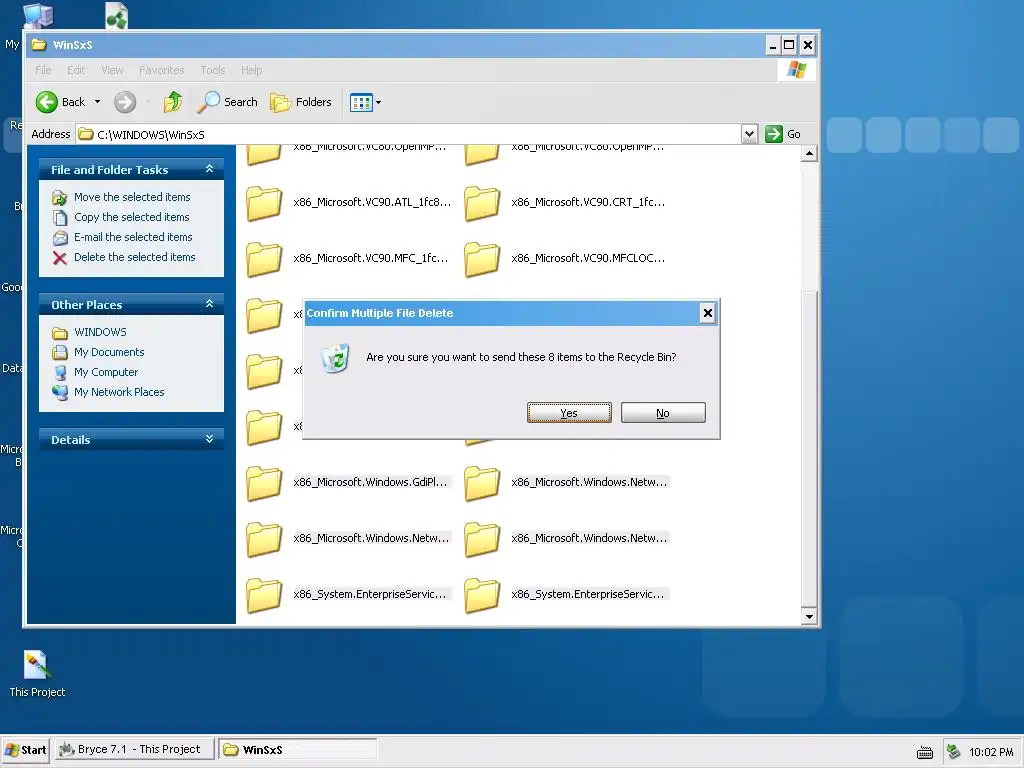The image size is (1024, 768).
Task: Minimize the WinSxS window
Action: (773, 45)
